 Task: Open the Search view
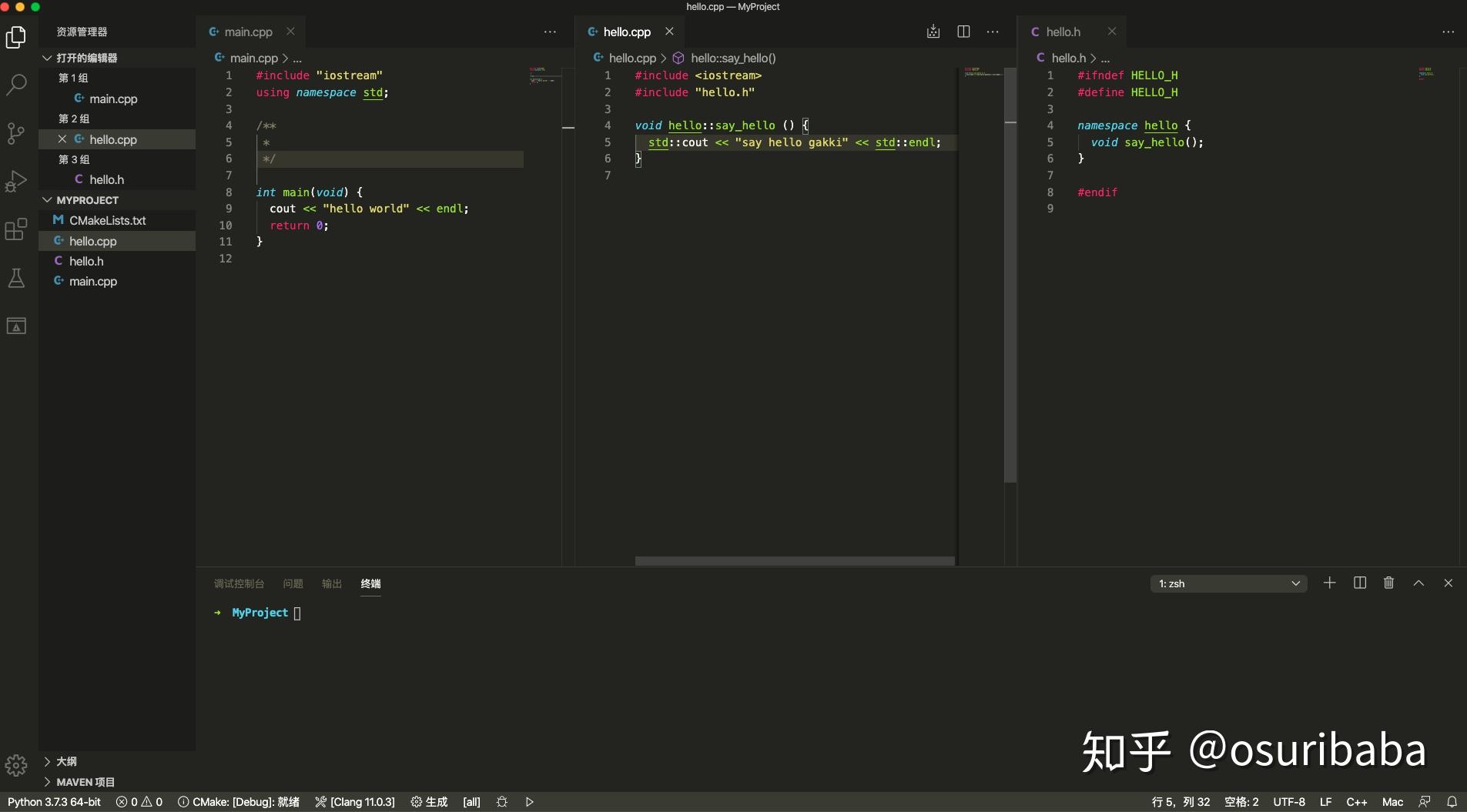click(16, 85)
